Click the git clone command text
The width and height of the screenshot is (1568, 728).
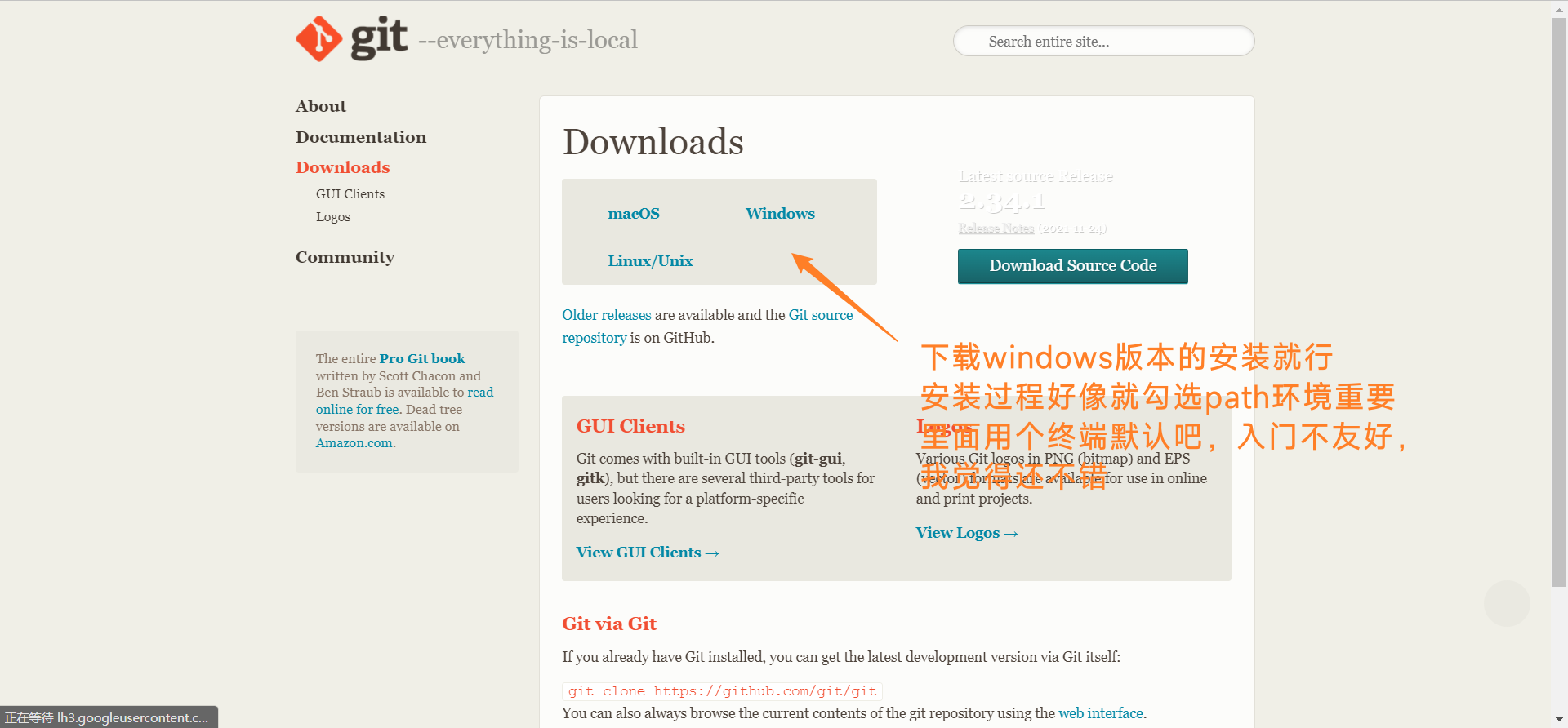(x=722, y=691)
